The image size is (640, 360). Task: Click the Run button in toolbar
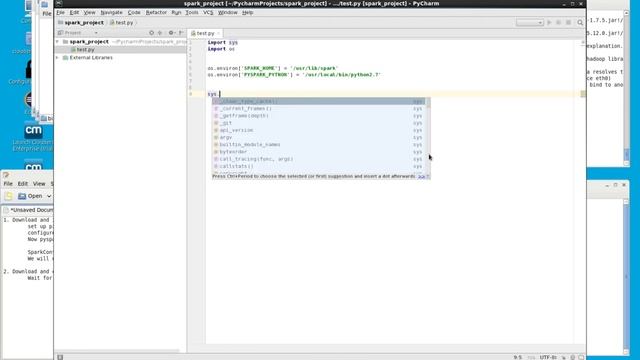549,22
